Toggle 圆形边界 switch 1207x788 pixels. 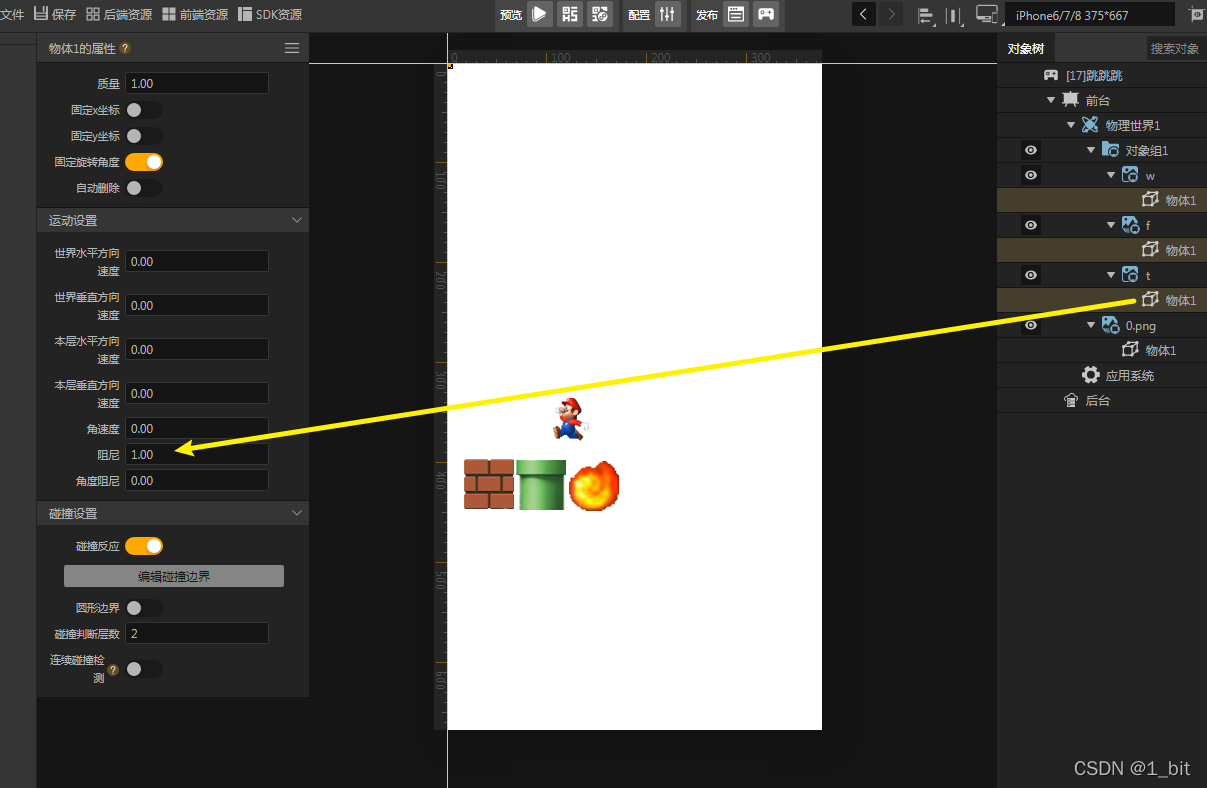[x=144, y=608]
